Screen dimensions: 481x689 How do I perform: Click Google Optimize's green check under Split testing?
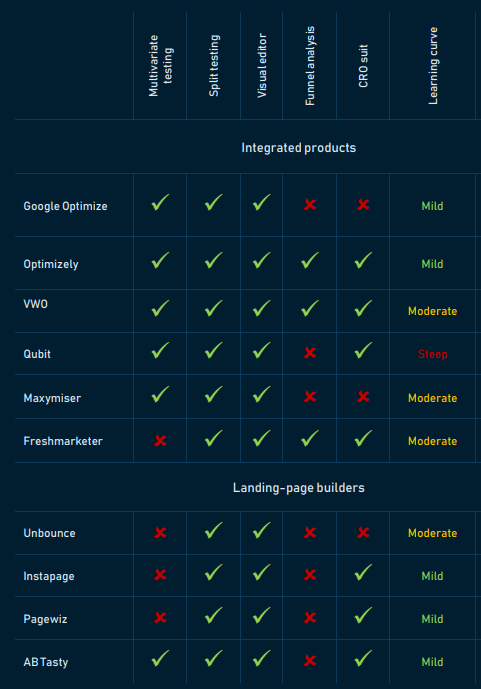[x=213, y=202]
